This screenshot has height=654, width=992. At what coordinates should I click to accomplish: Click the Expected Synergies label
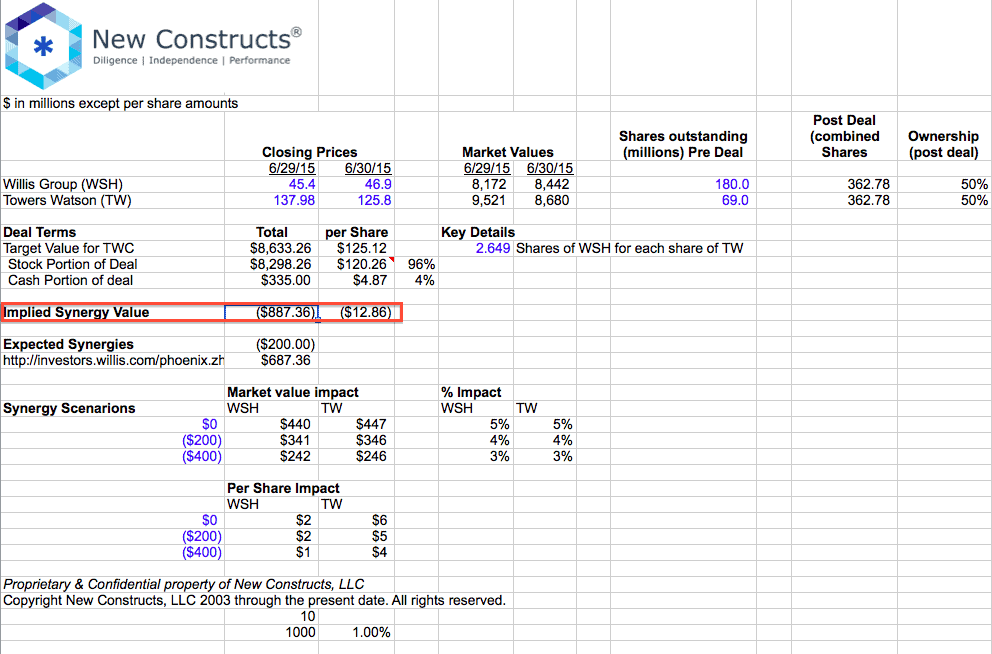coord(68,344)
